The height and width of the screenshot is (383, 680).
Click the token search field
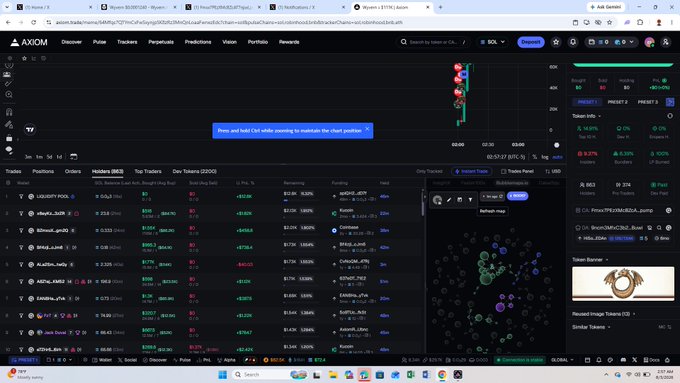434,42
